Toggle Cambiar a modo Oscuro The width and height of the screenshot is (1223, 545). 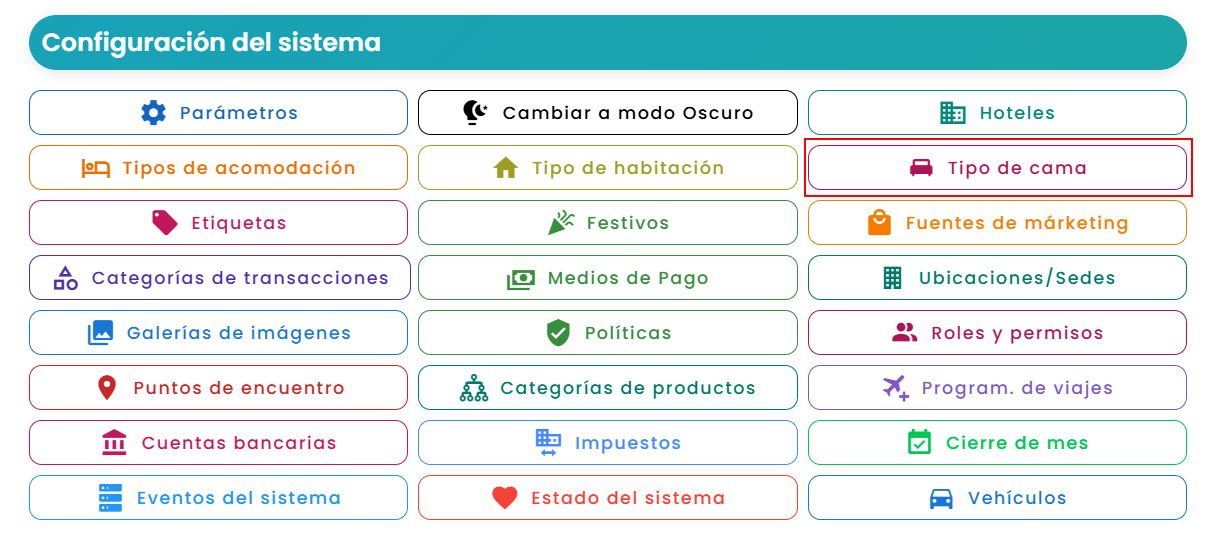tap(608, 112)
